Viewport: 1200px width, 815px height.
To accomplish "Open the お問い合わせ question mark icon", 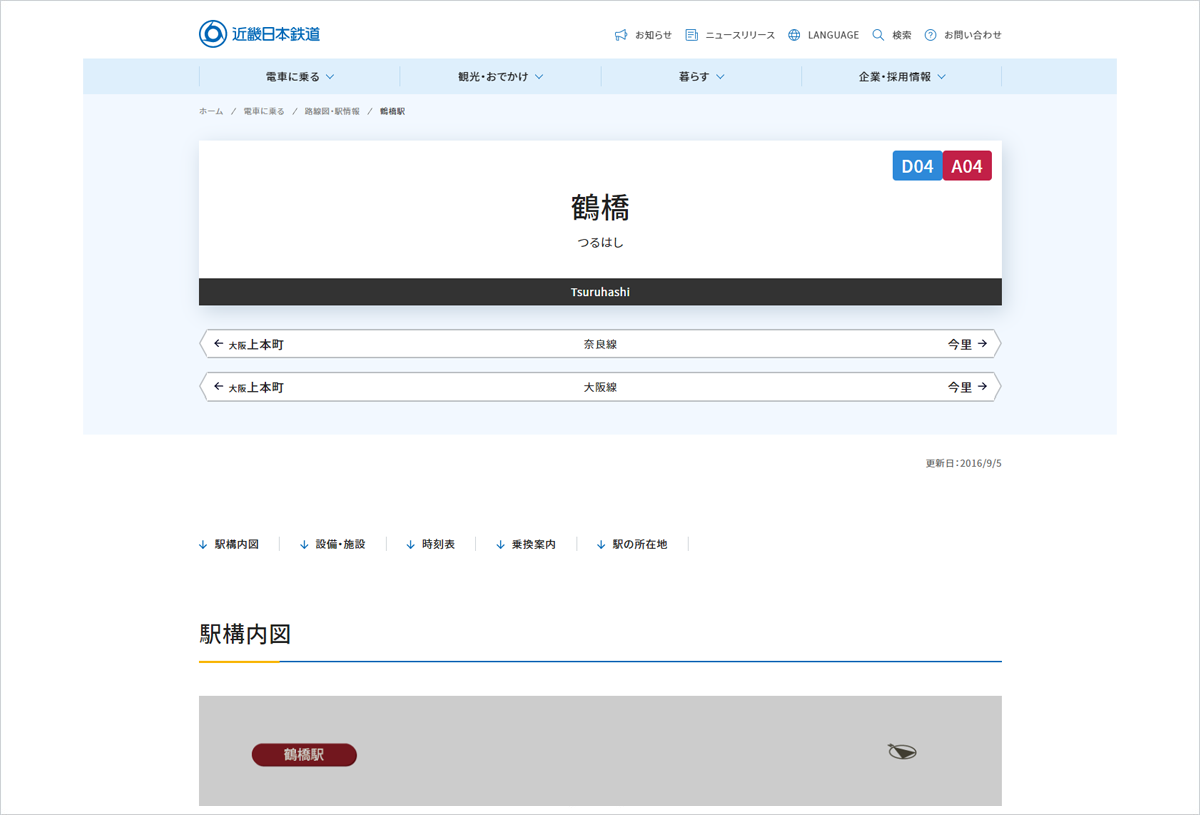I will click(x=930, y=35).
